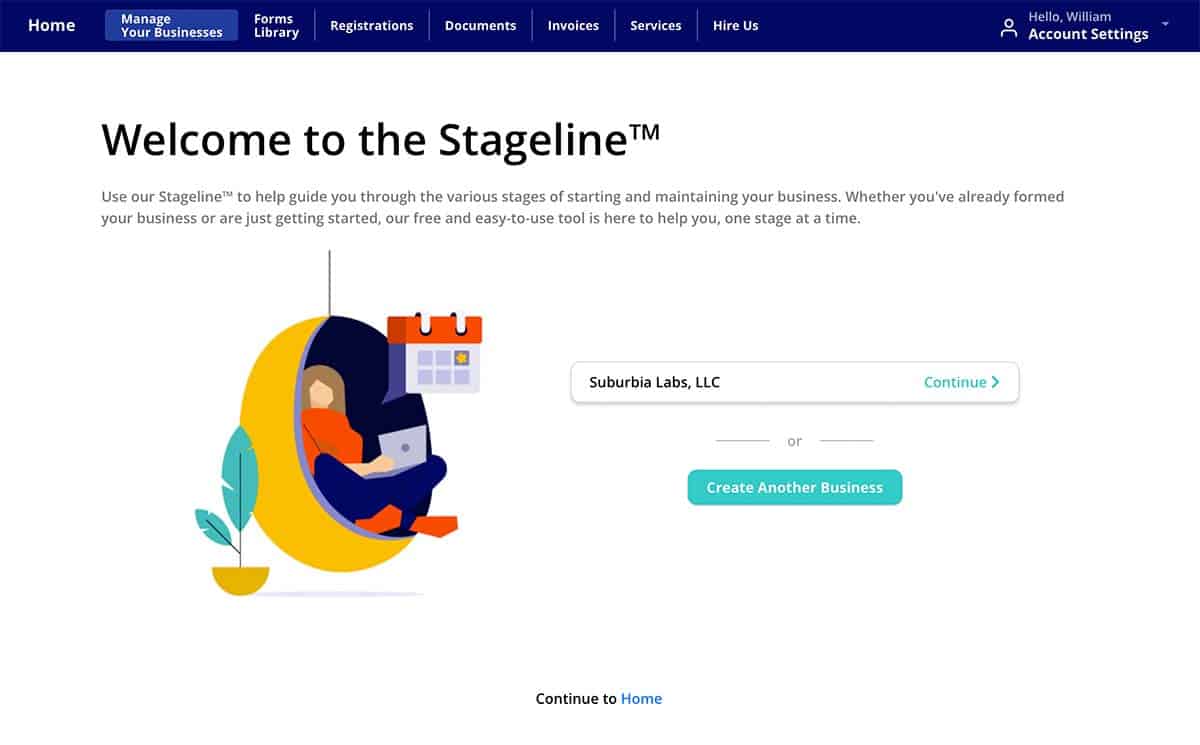This screenshot has height=745, width=1200.
Task: View the Invoices page
Action: click(573, 26)
